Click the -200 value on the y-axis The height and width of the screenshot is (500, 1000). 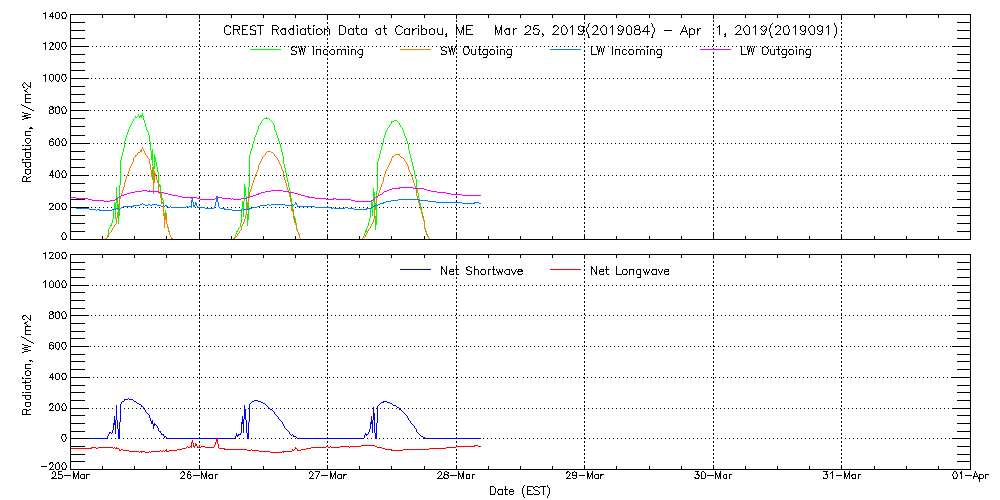pyautogui.click(x=54, y=466)
